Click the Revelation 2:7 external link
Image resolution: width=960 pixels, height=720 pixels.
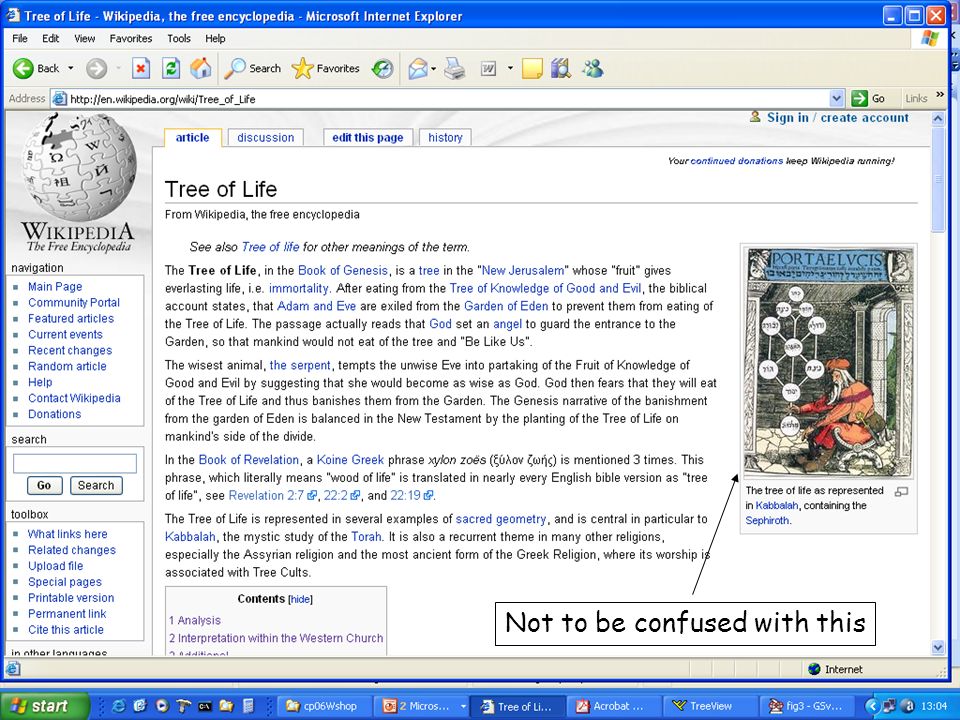[272, 495]
